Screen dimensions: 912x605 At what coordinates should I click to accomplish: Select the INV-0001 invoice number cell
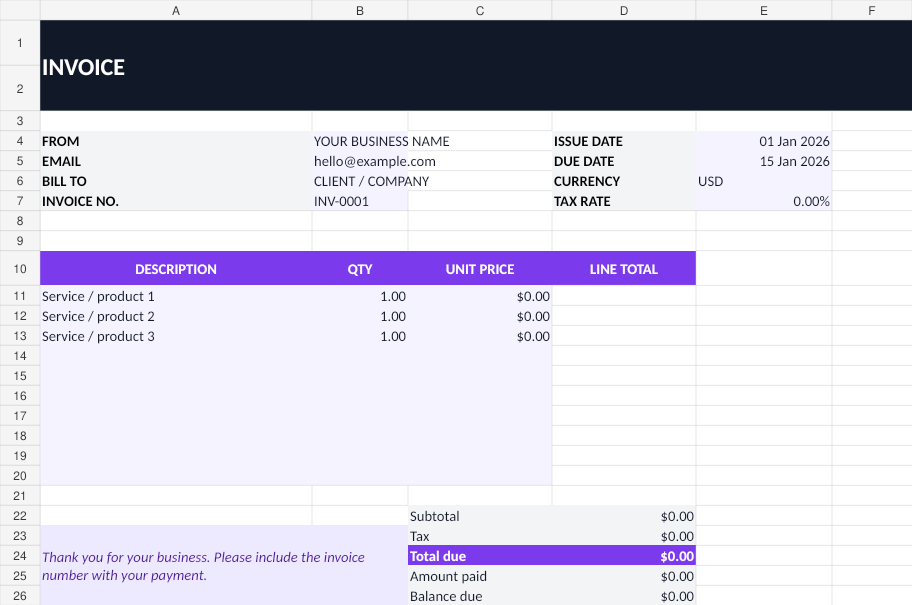pos(360,201)
